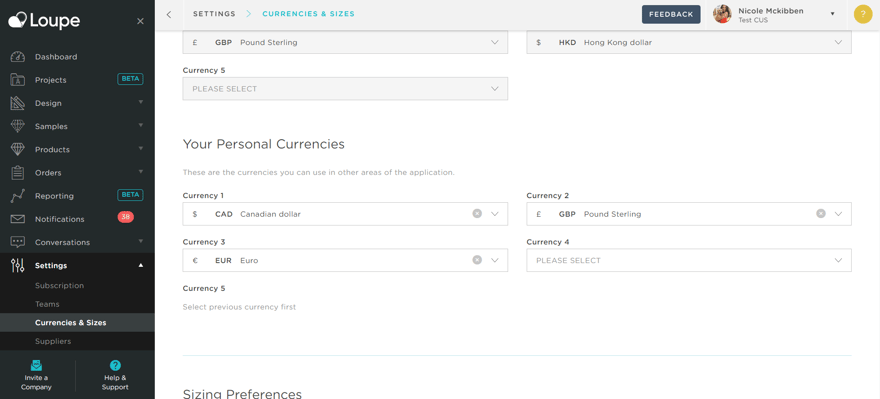The image size is (880, 399).
Task: Click the Invite a Company label
Action: pyautogui.click(x=36, y=382)
